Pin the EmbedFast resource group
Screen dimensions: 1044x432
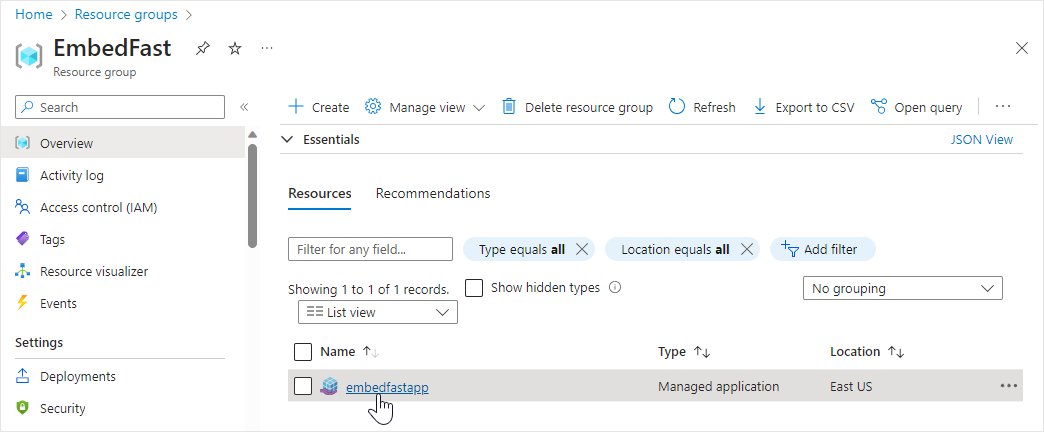pyautogui.click(x=203, y=48)
